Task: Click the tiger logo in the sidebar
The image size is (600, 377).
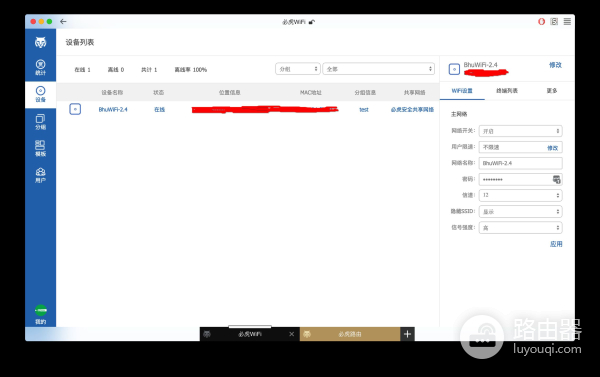Action: tap(41, 42)
